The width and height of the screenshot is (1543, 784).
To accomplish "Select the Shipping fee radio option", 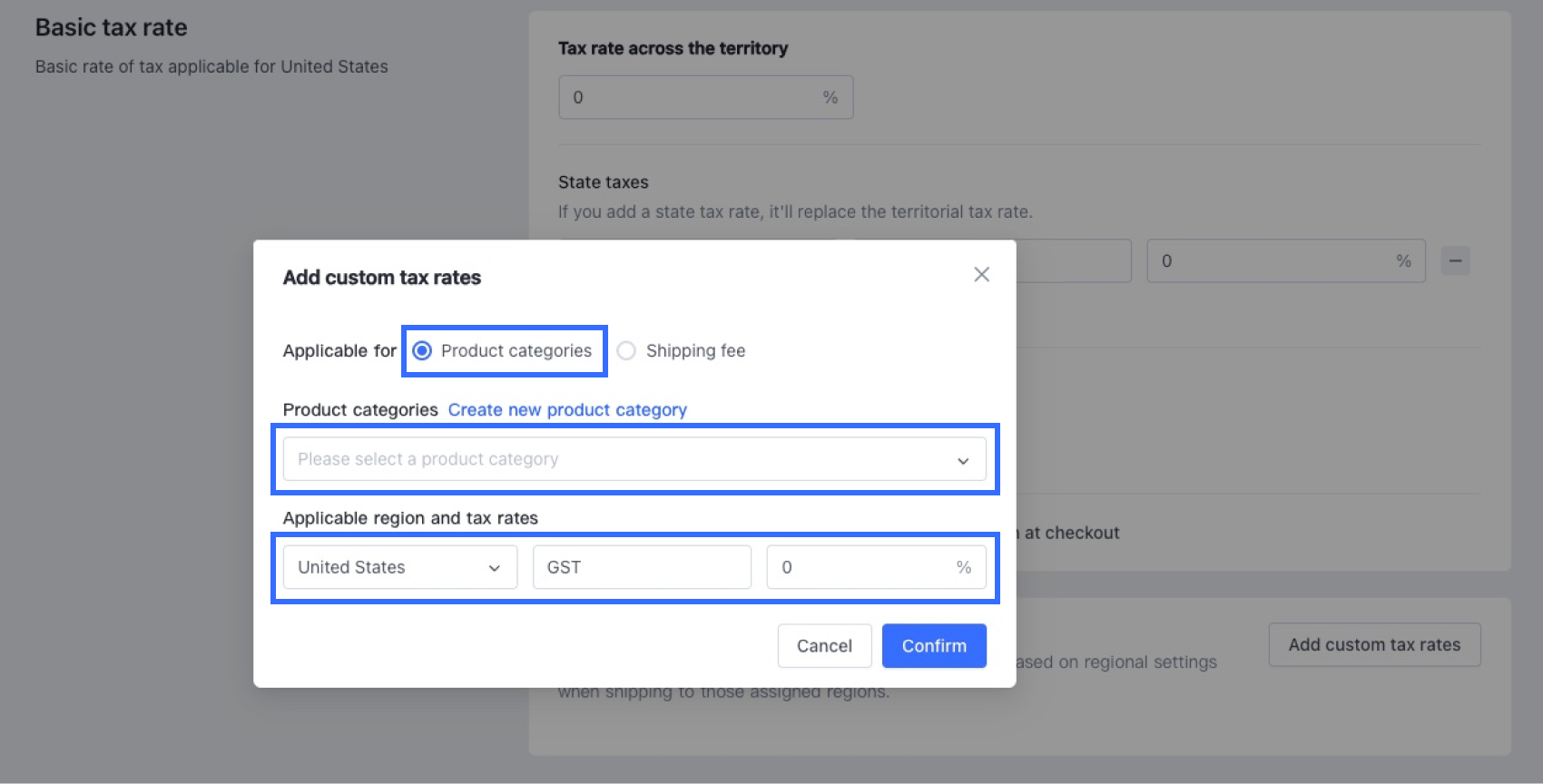I will click(681, 350).
